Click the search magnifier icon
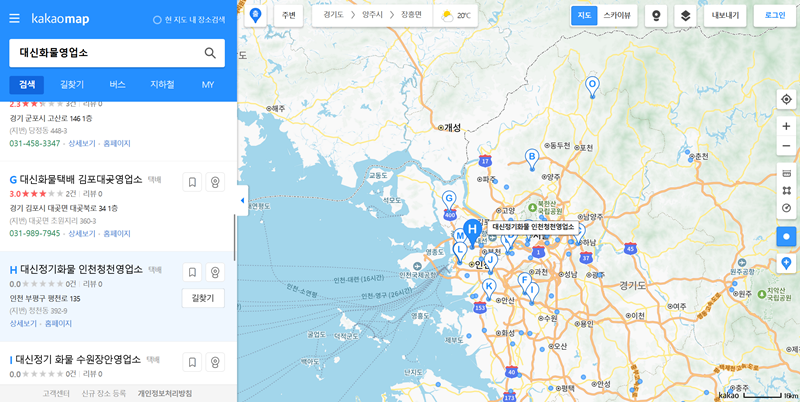 click(210, 53)
